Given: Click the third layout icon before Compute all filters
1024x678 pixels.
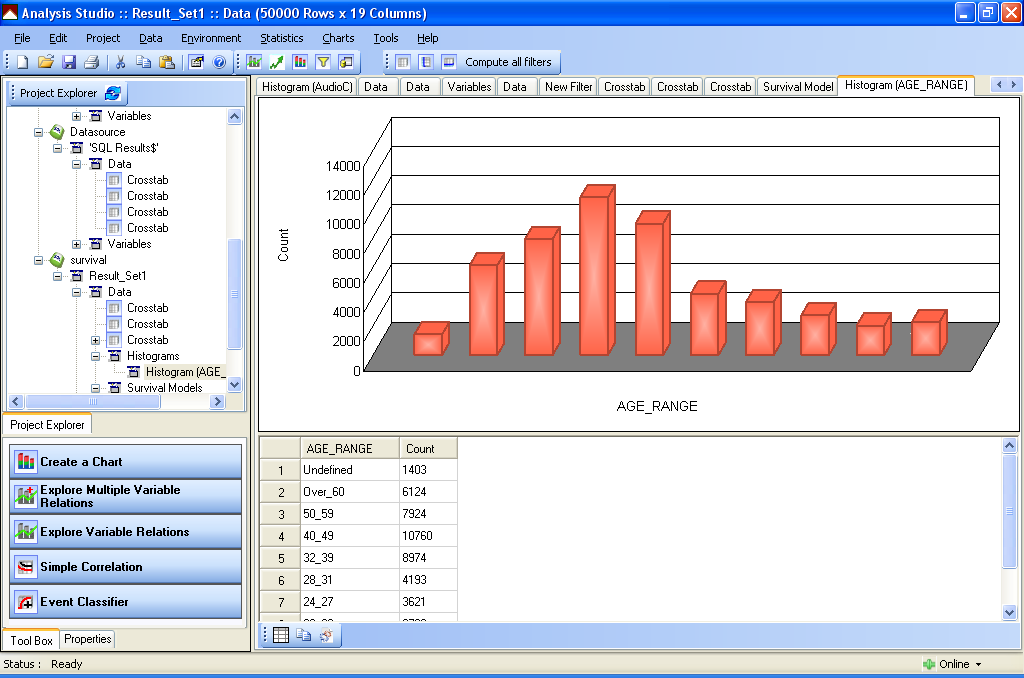Looking at the screenshot, I should pyautogui.click(x=449, y=62).
